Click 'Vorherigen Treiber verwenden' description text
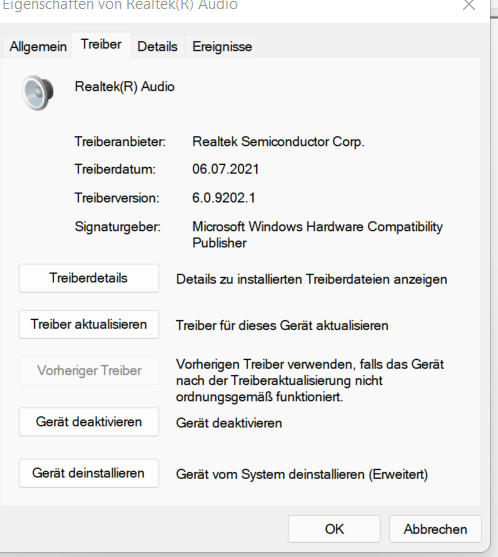The height and width of the screenshot is (557, 498). pyautogui.click(x=310, y=380)
